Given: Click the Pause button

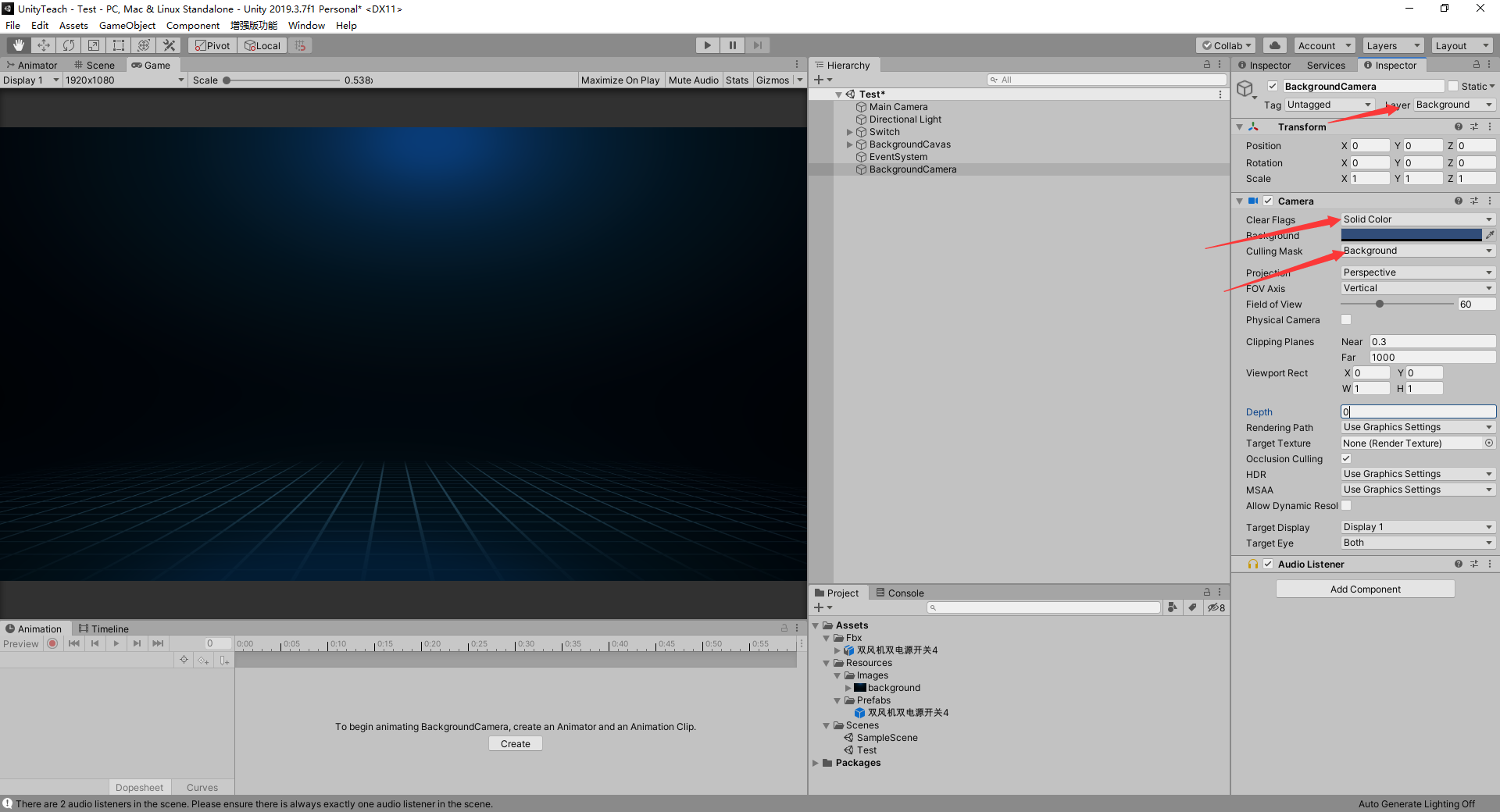Looking at the screenshot, I should tap(733, 45).
